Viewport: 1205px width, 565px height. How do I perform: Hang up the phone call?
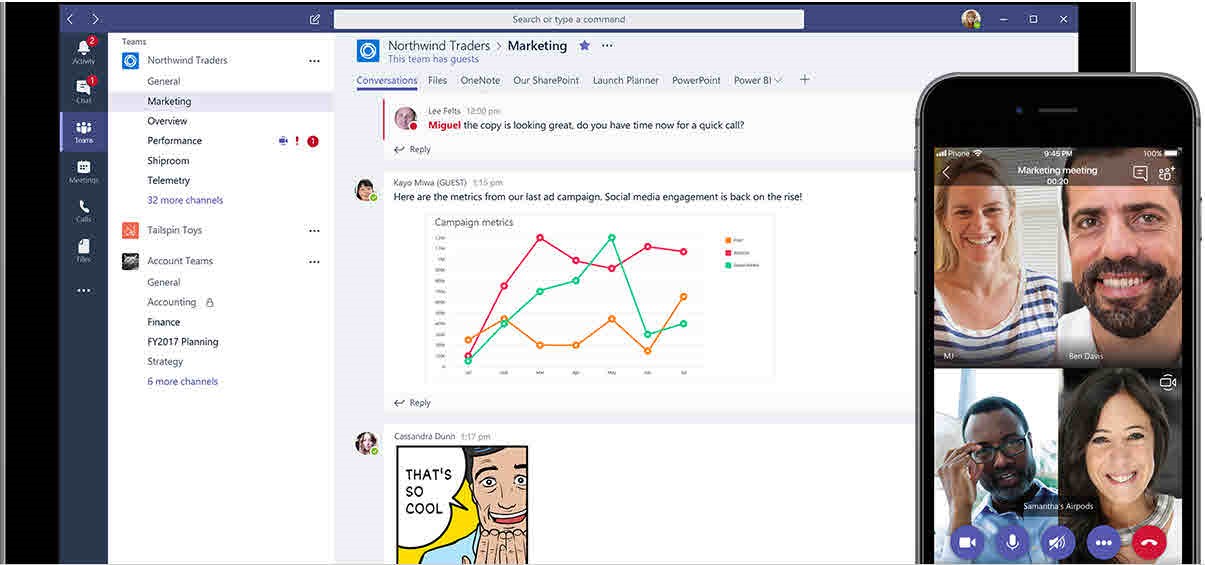(1149, 542)
